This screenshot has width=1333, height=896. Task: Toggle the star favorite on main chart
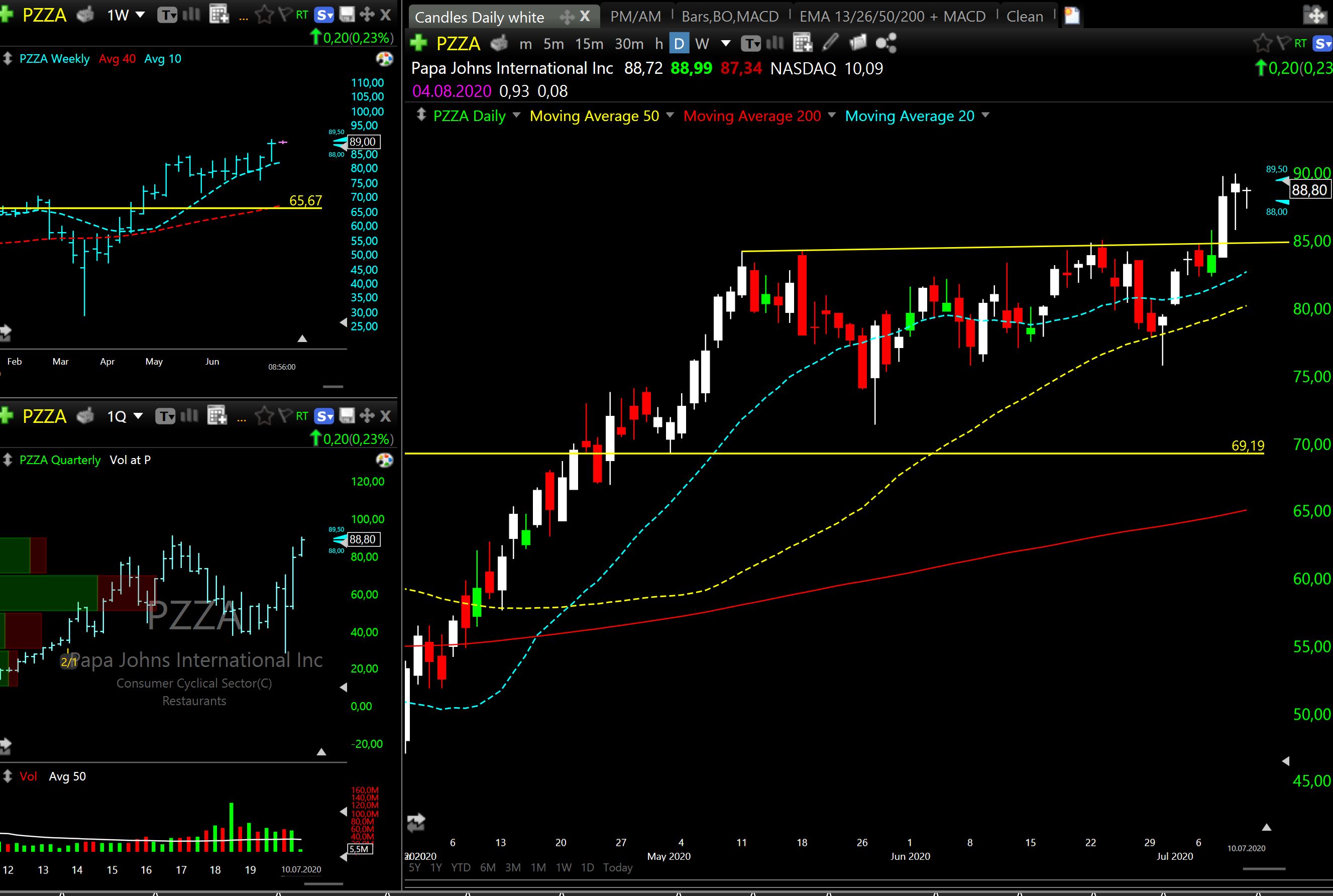pos(1262,43)
